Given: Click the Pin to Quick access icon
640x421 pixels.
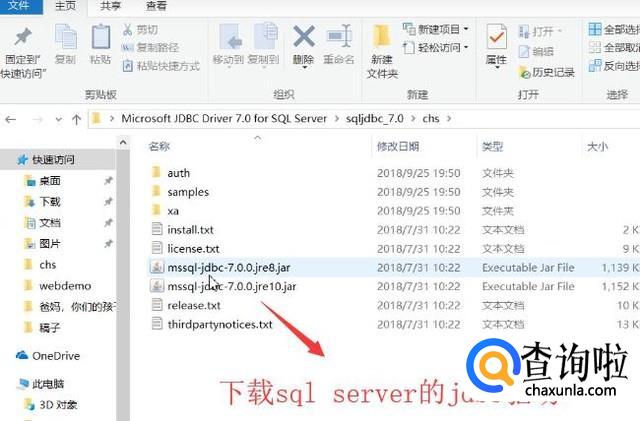Looking at the screenshot, I should point(23,38).
